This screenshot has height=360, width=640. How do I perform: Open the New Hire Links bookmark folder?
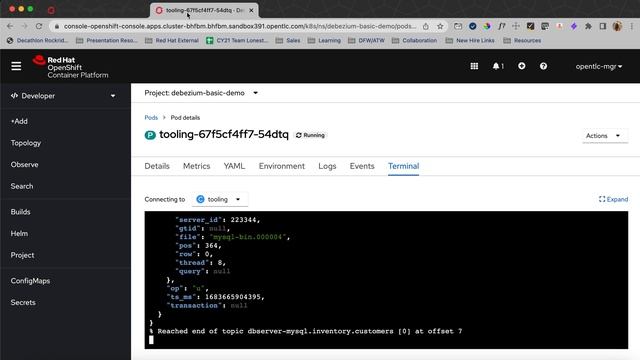(470, 40)
